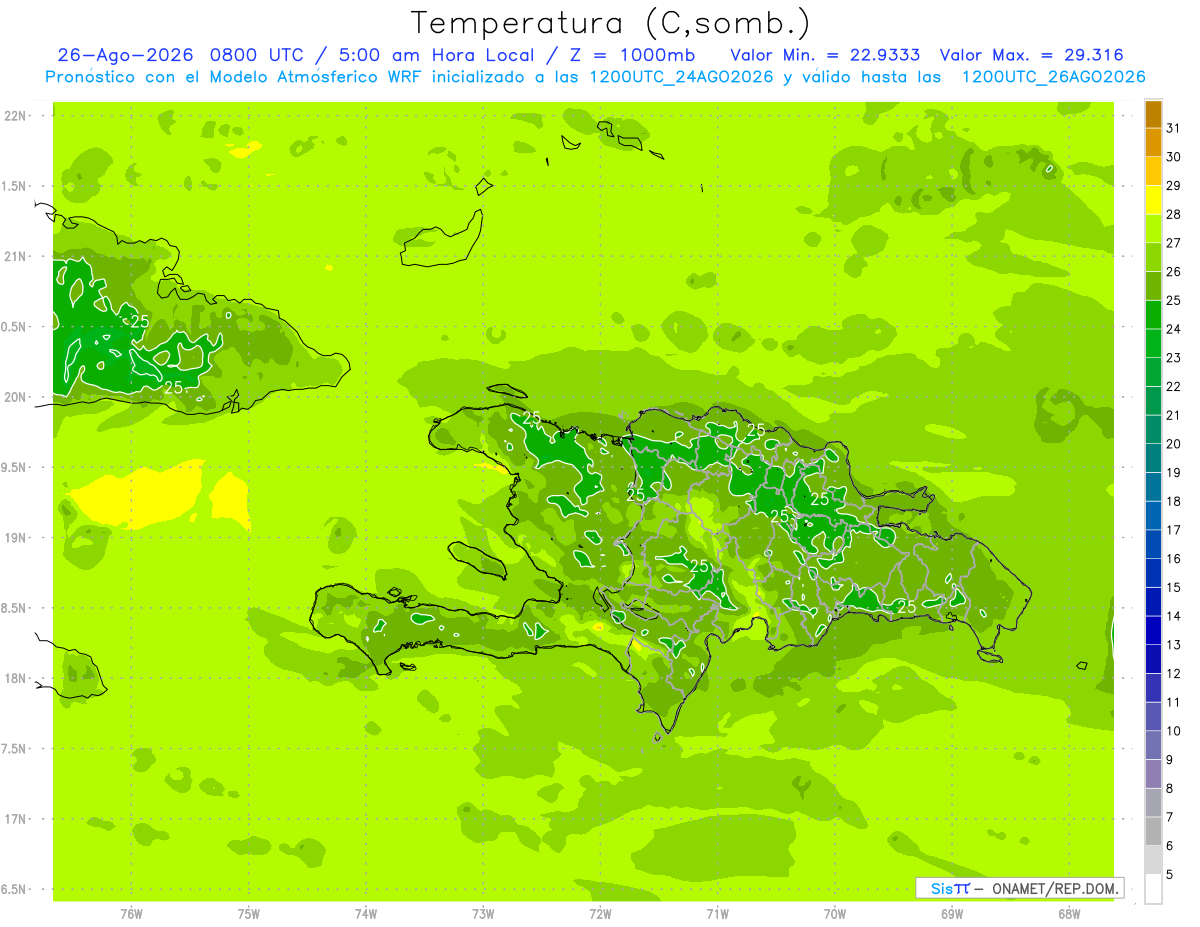Image resolution: width=1200 pixels, height=927 pixels.
Task: Pick the yellow legend swatch between 28 and 29
Action: point(1153,200)
